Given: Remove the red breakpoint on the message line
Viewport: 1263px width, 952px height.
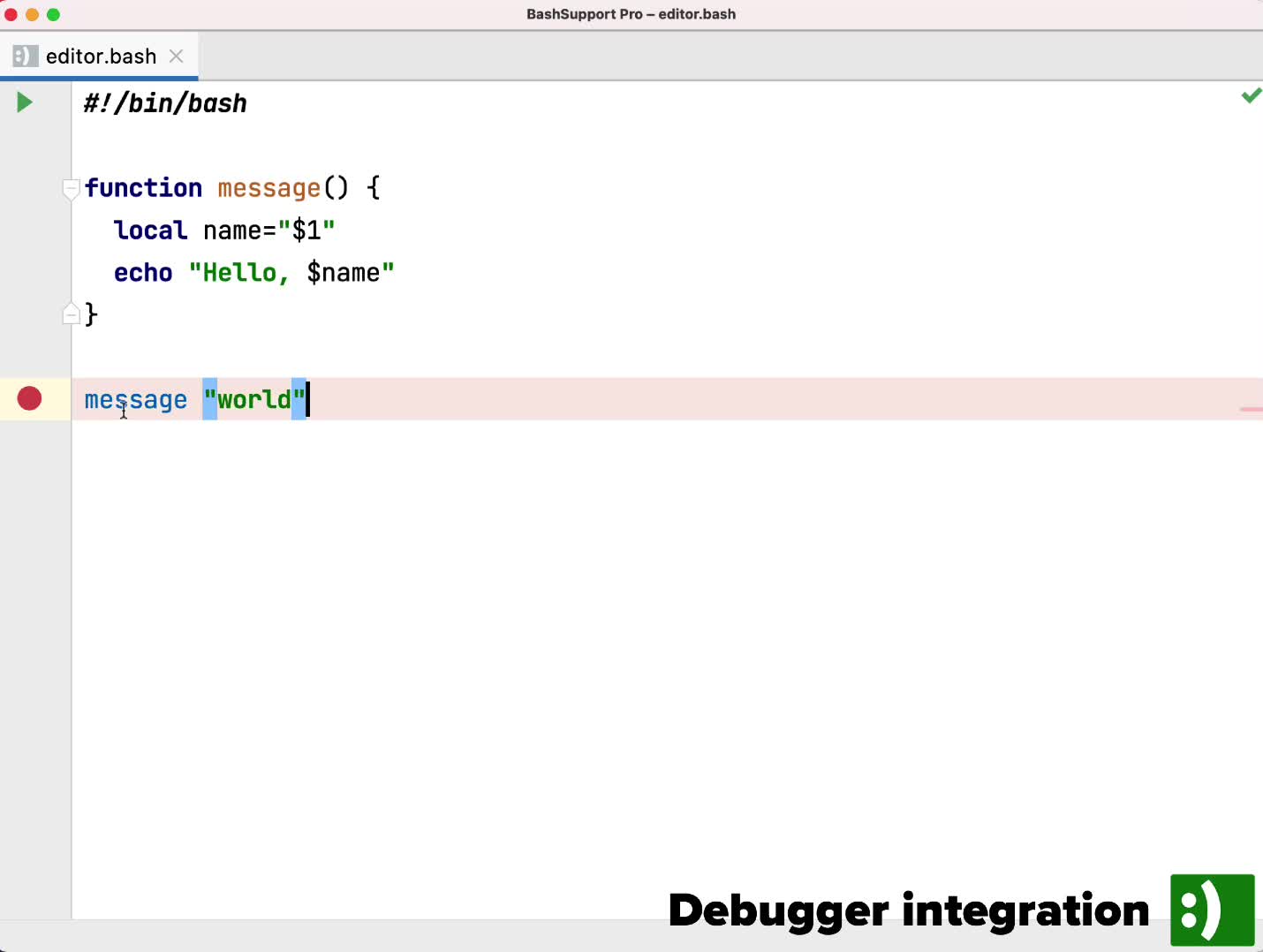Looking at the screenshot, I should 29,399.
